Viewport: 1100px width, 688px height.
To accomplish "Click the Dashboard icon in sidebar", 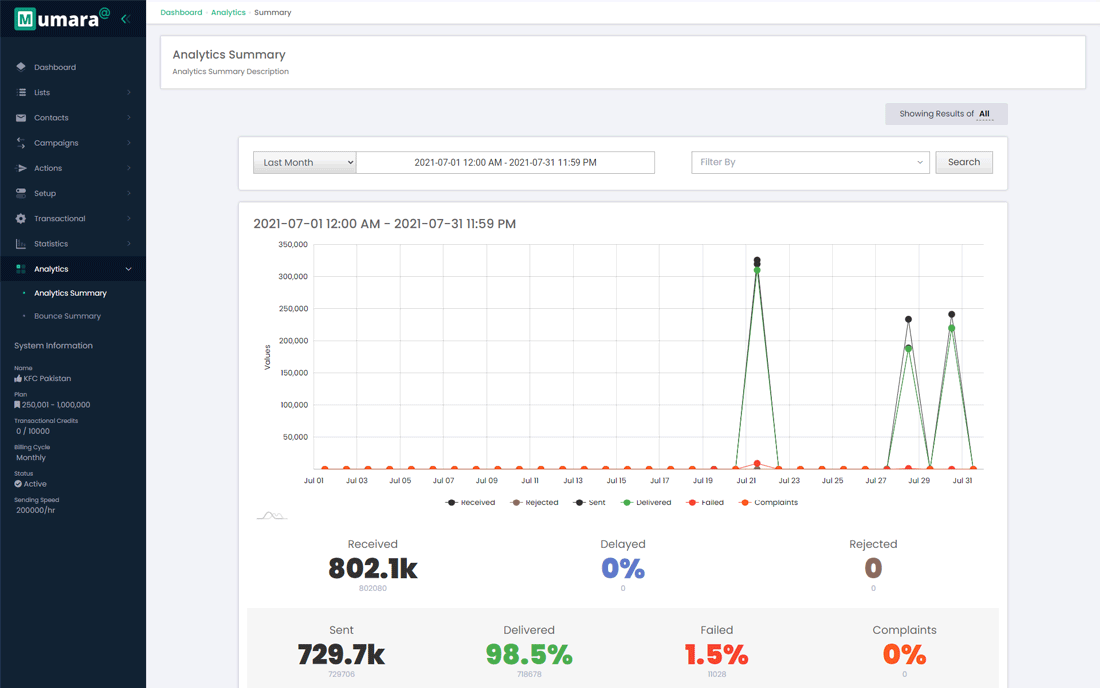I will (21, 67).
